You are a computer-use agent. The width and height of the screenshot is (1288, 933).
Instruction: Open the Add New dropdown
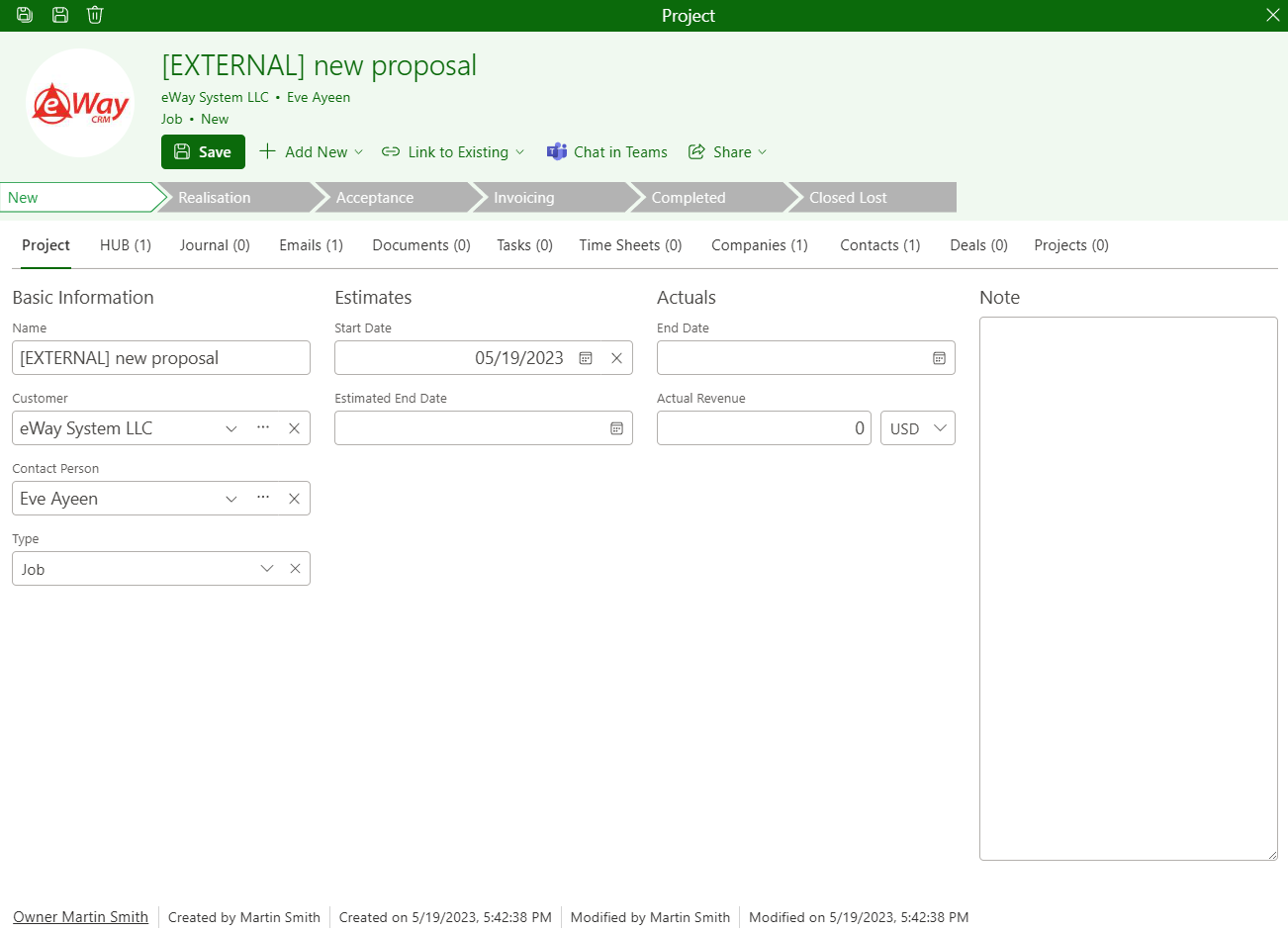point(312,151)
